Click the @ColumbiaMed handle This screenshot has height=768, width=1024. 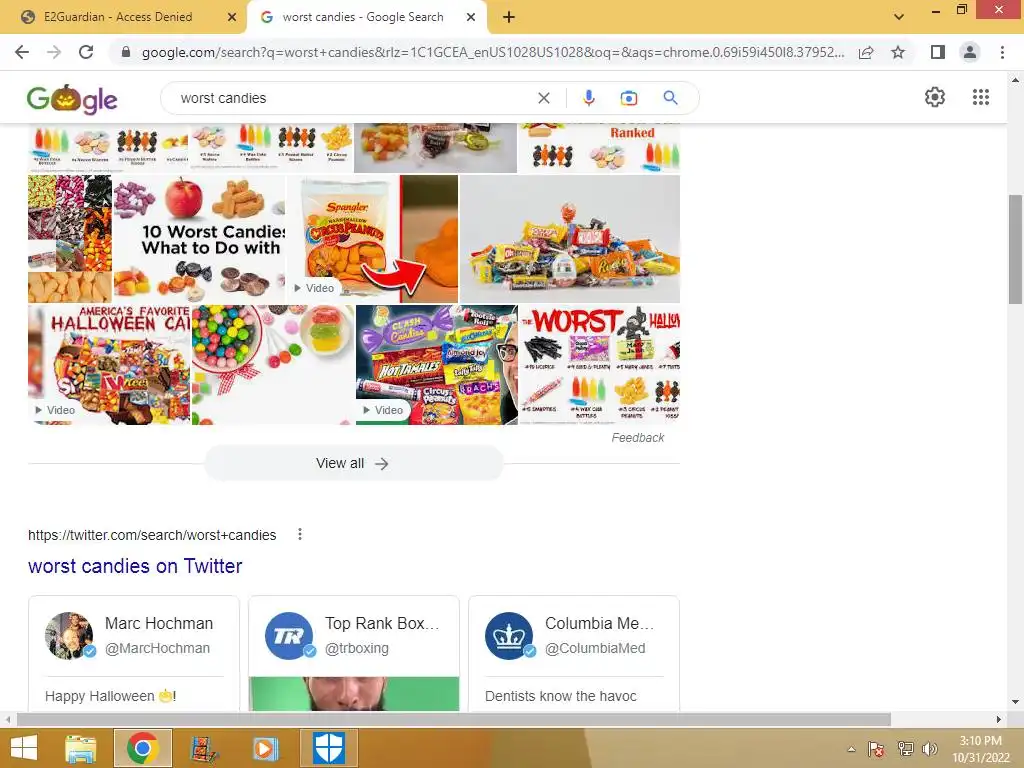(595, 648)
